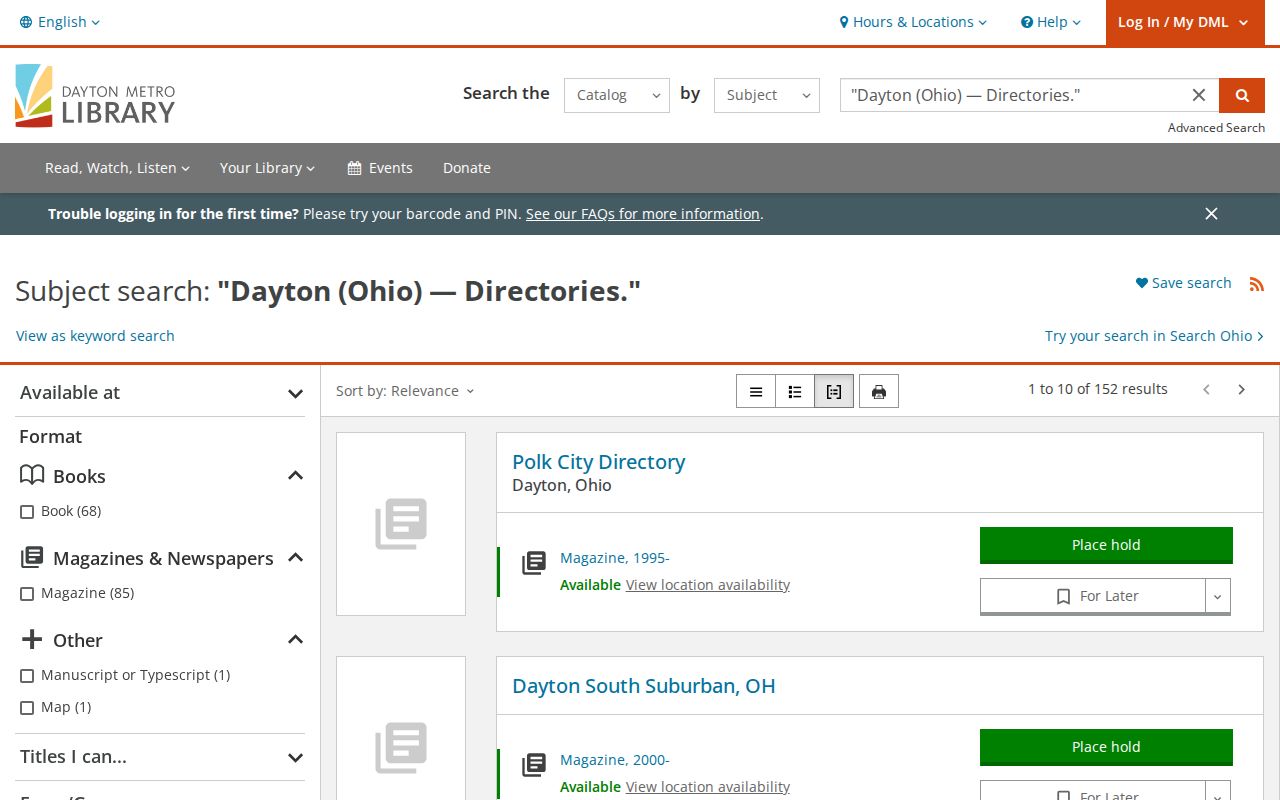The width and height of the screenshot is (1280, 800).
Task: Check the Magazine (85) filter
Action: click(x=27, y=594)
